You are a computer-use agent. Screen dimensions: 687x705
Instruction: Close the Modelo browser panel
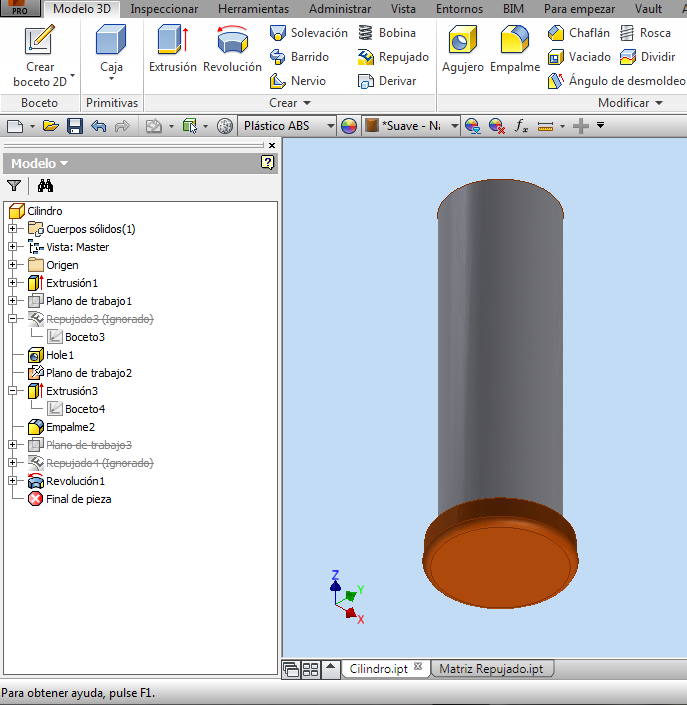272,145
